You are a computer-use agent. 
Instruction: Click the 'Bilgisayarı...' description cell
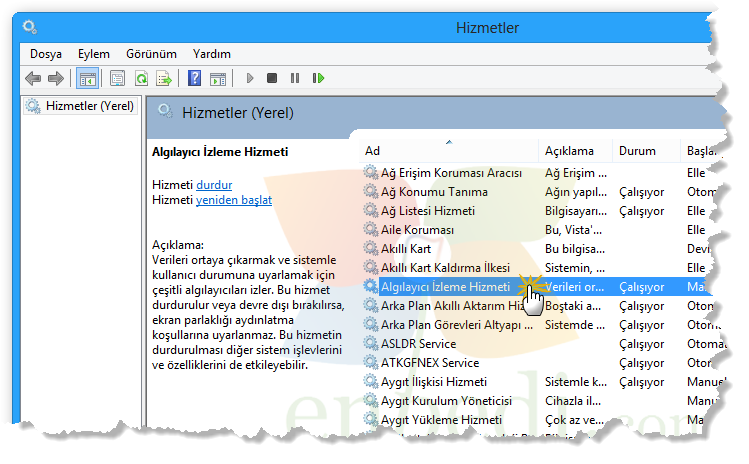(x=576, y=211)
